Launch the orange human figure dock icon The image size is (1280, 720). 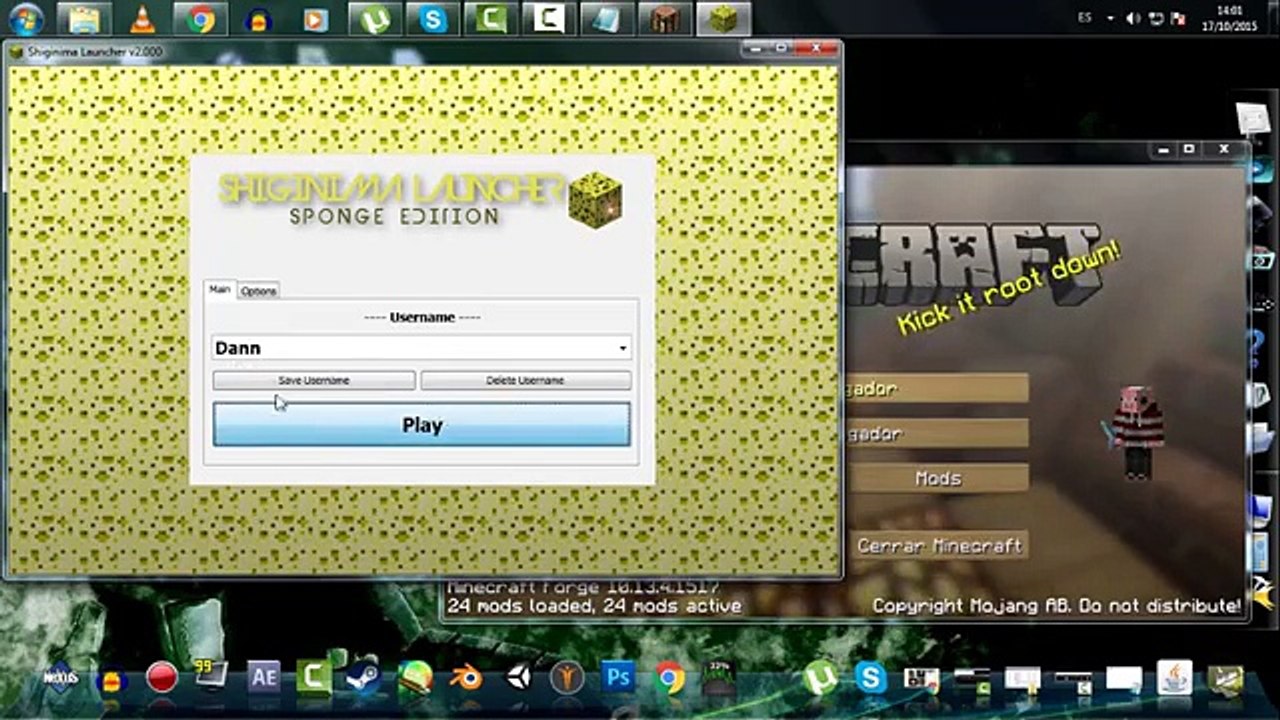(x=567, y=677)
